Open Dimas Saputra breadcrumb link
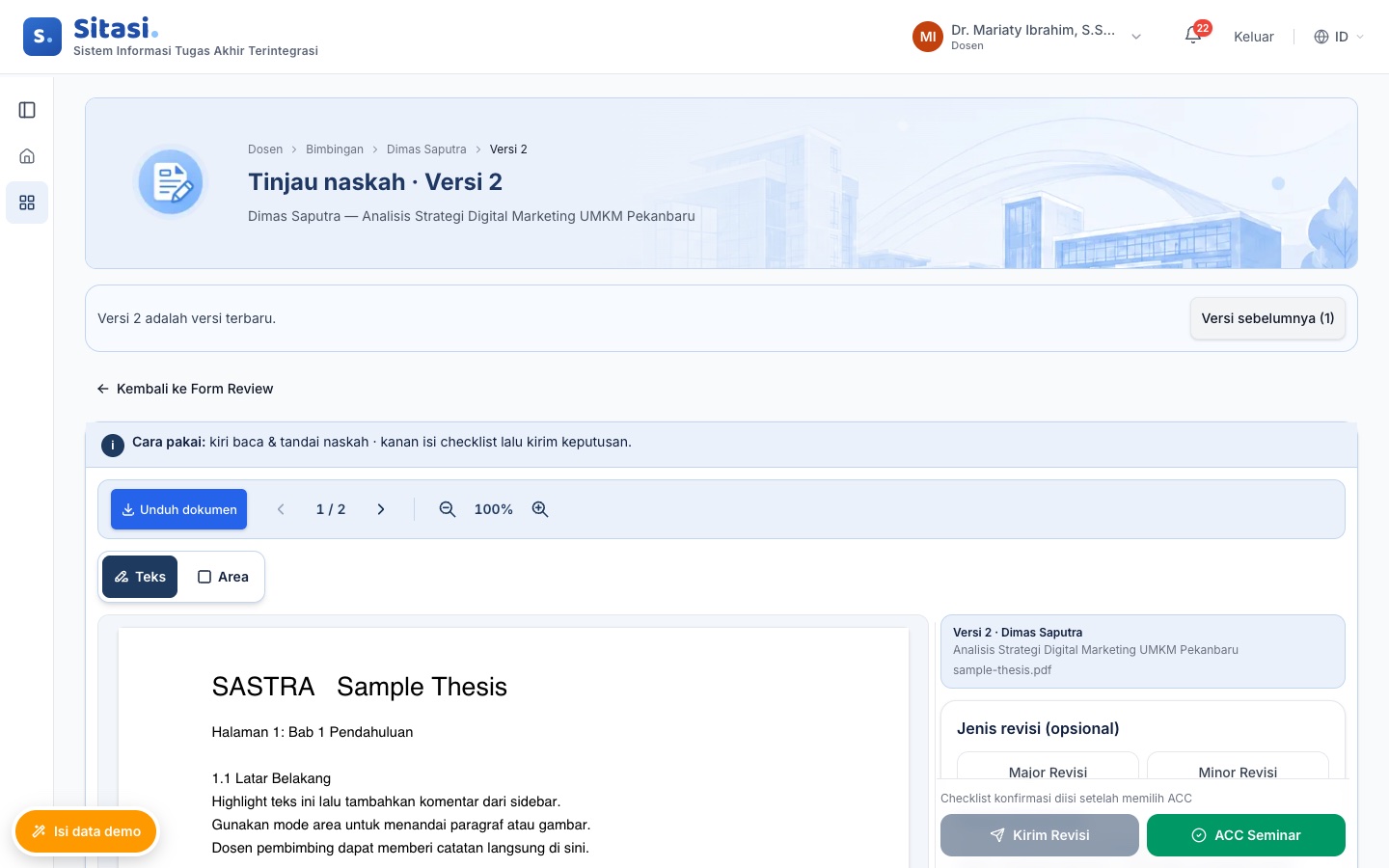The width and height of the screenshot is (1389, 868). [426, 149]
